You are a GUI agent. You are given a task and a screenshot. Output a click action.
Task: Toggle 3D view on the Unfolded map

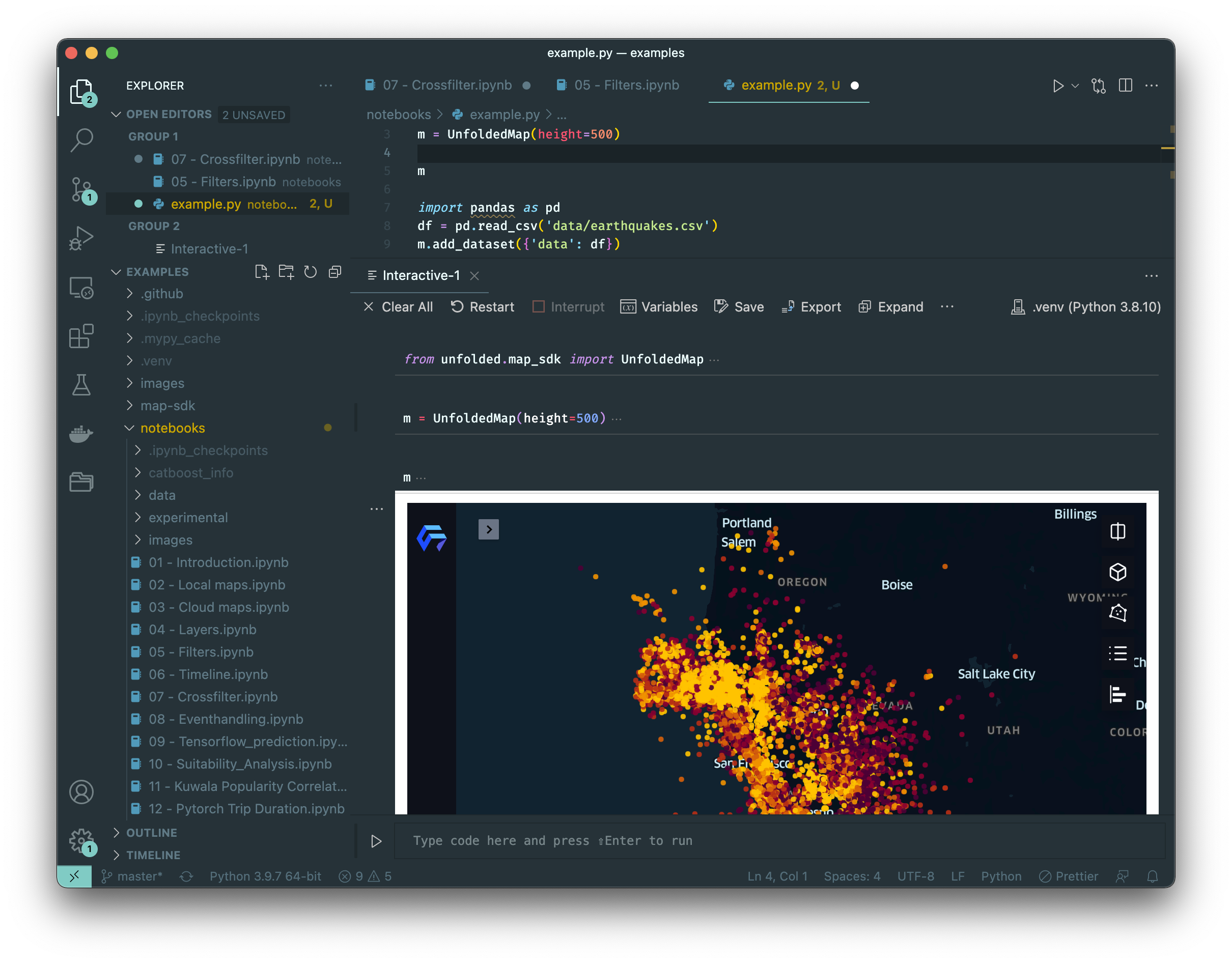point(1118,572)
